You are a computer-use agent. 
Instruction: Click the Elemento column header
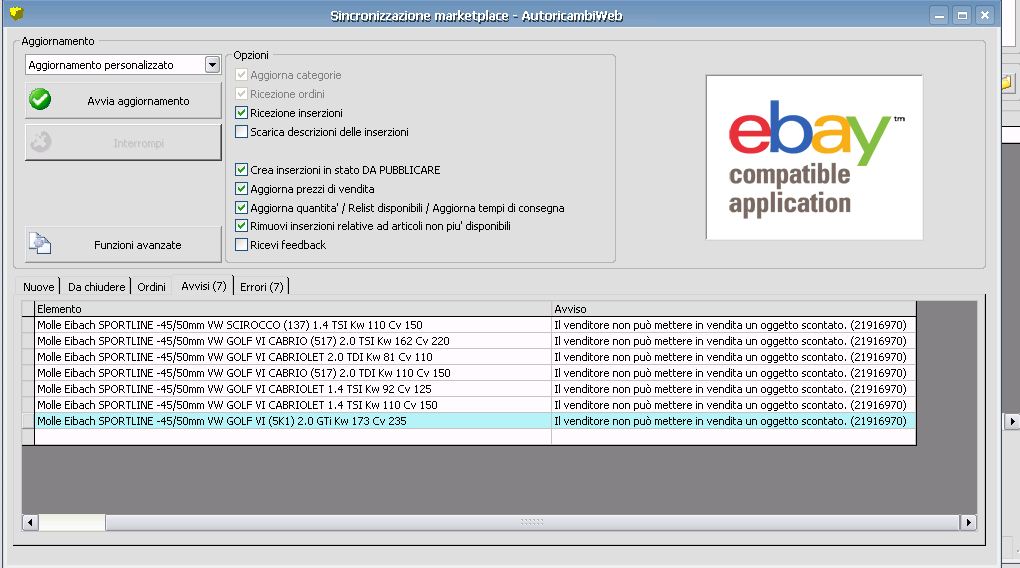tap(293, 309)
